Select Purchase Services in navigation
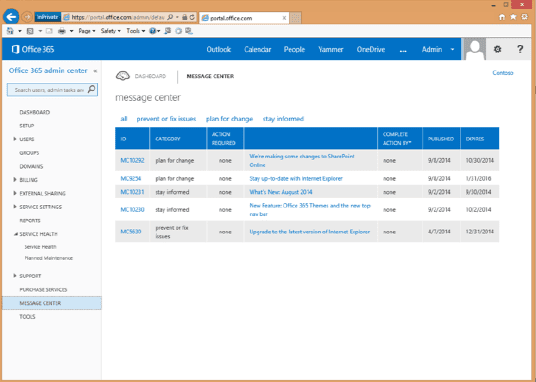Viewport: 536px width, 382px height. point(43,289)
